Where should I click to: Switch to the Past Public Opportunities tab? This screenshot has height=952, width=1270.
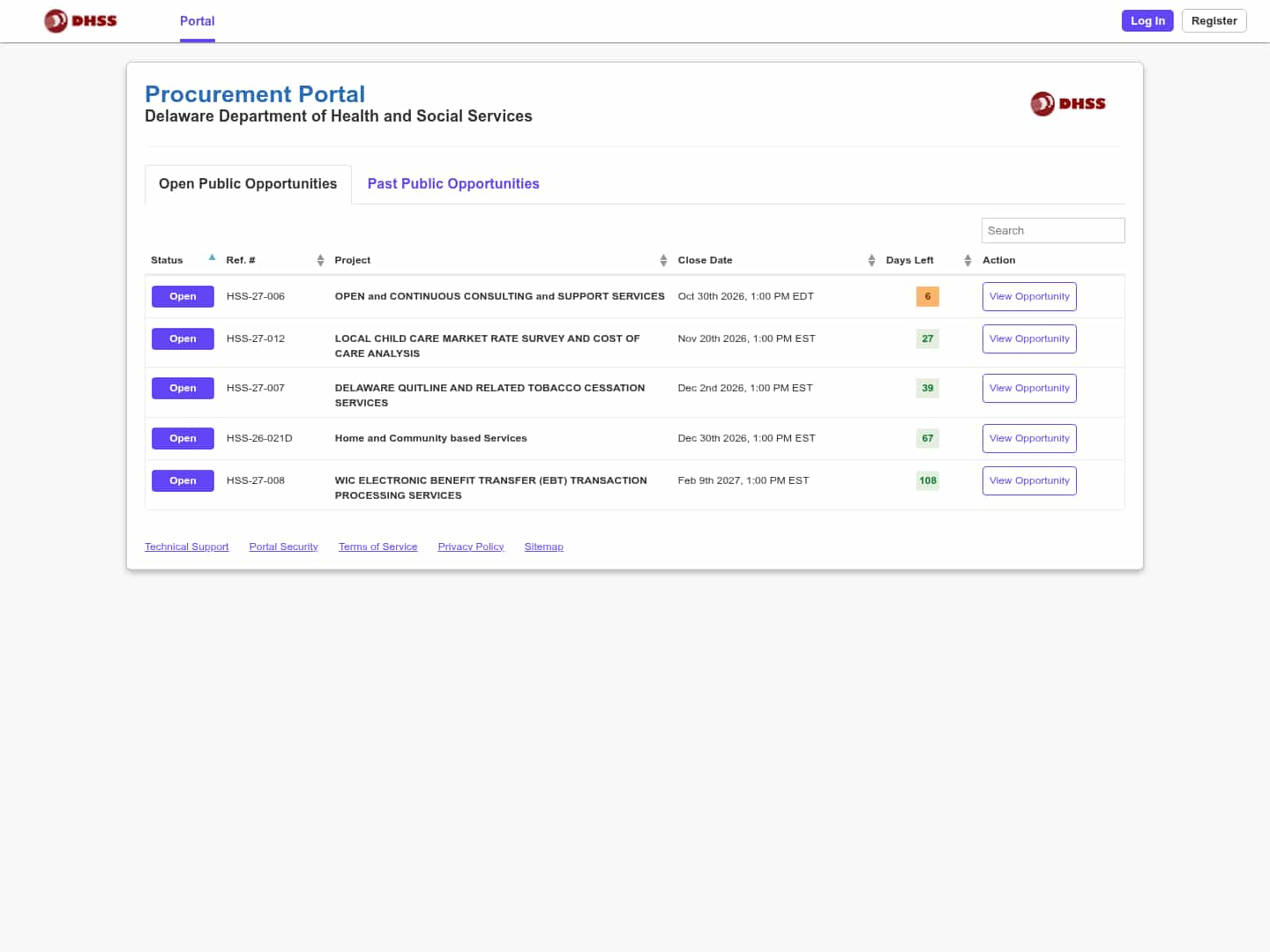[x=453, y=183]
